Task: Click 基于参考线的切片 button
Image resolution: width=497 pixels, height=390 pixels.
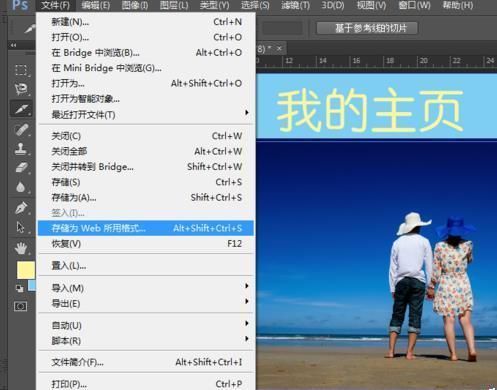Action: click(x=367, y=28)
